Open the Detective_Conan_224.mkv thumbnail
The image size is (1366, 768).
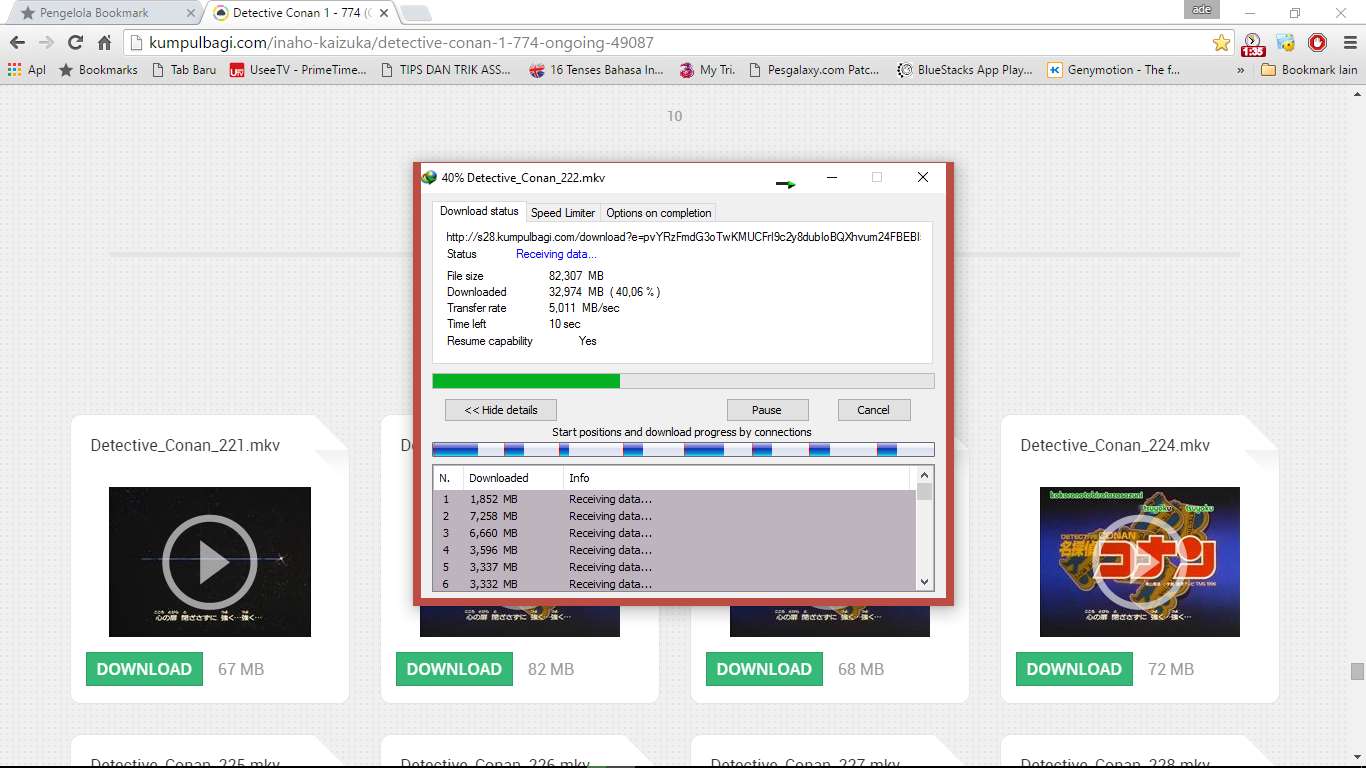click(1140, 562)
